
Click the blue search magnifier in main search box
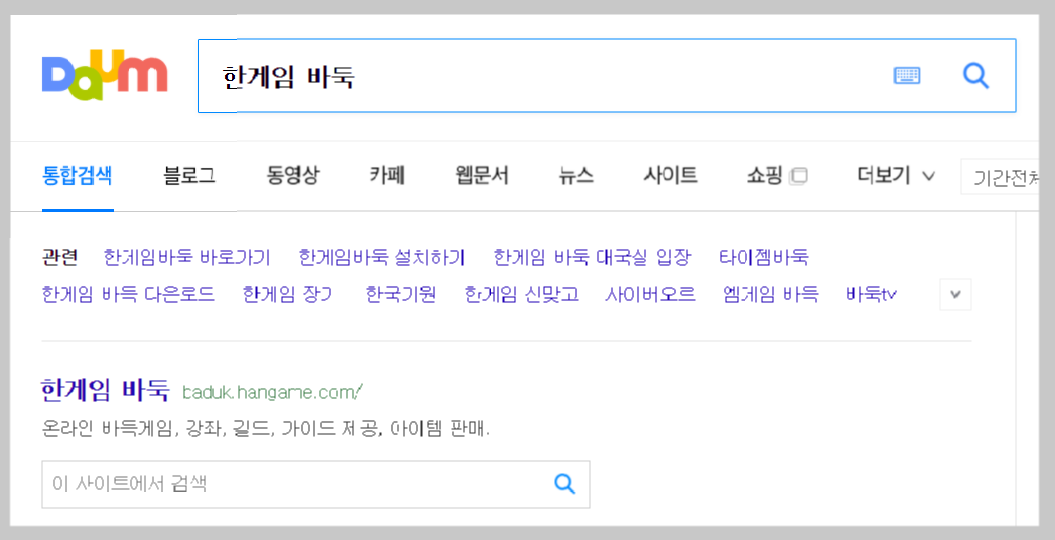coord(976,75)
